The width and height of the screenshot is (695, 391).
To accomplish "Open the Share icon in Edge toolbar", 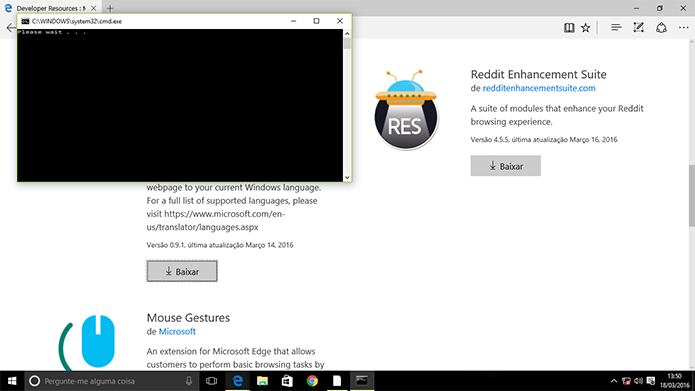I will 661,28.
